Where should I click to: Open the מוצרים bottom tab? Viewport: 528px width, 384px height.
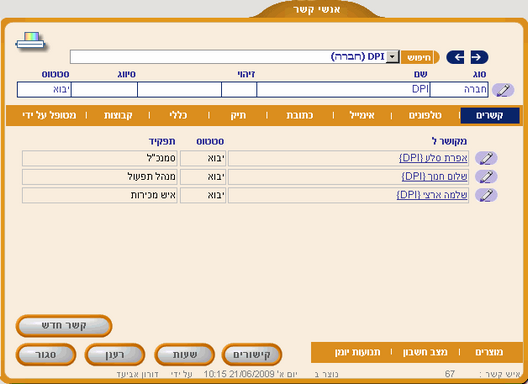(489, 352)
